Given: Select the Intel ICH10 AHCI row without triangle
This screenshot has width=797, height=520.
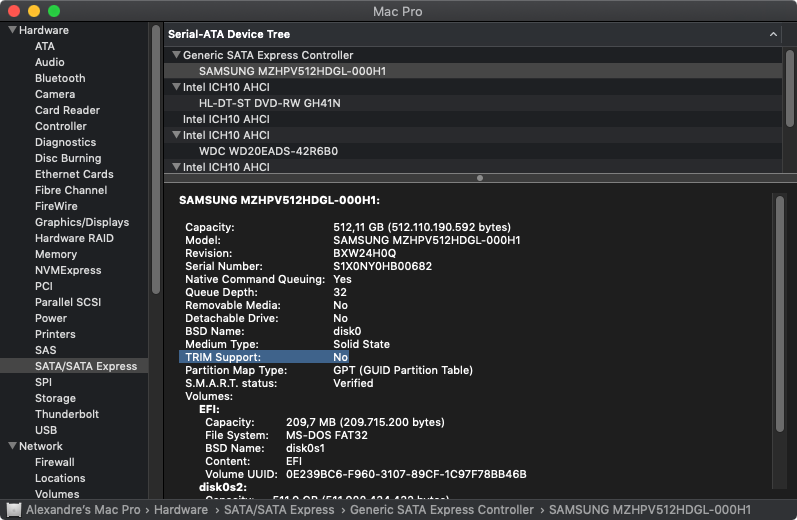Looking at the screenshot, I should coord(473,119).
